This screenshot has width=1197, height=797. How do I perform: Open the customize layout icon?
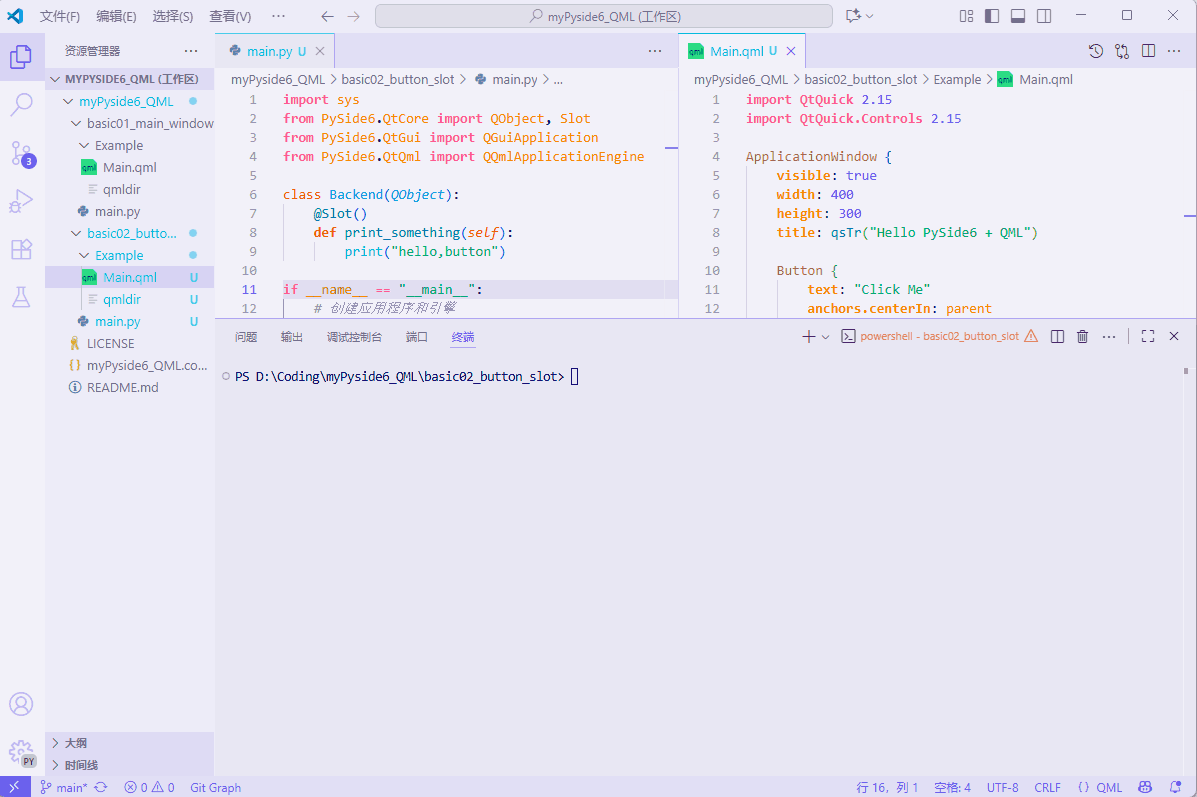coord(966,16)
